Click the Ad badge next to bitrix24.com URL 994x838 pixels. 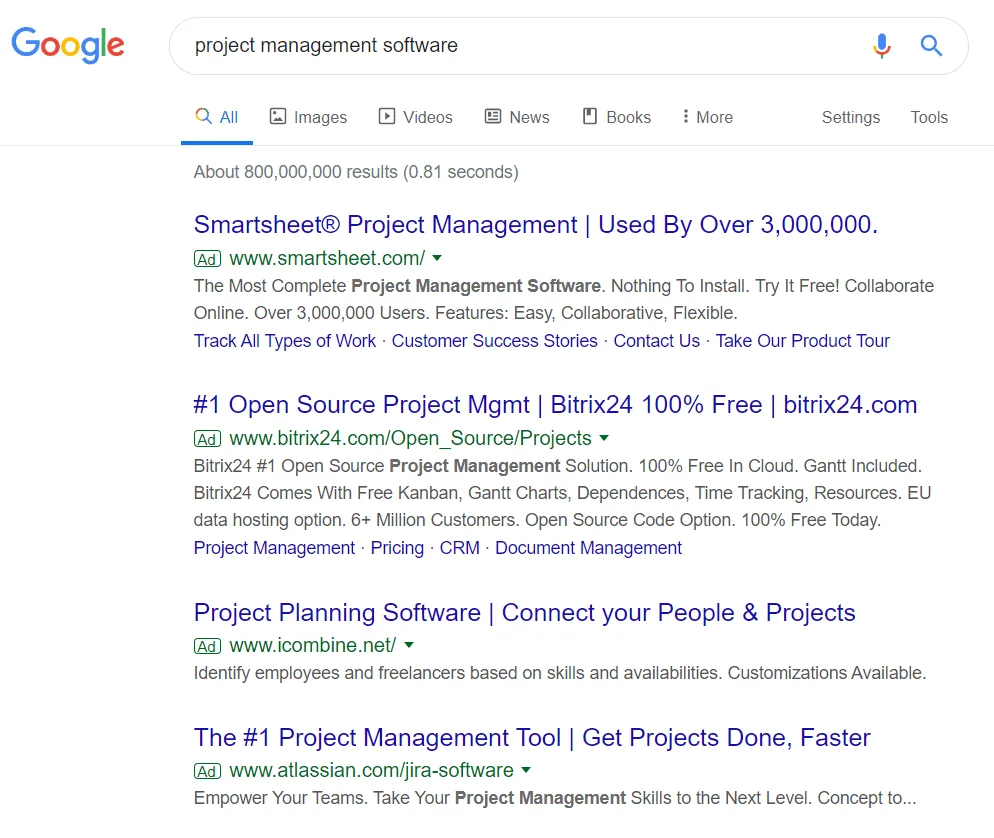[207, 439]
